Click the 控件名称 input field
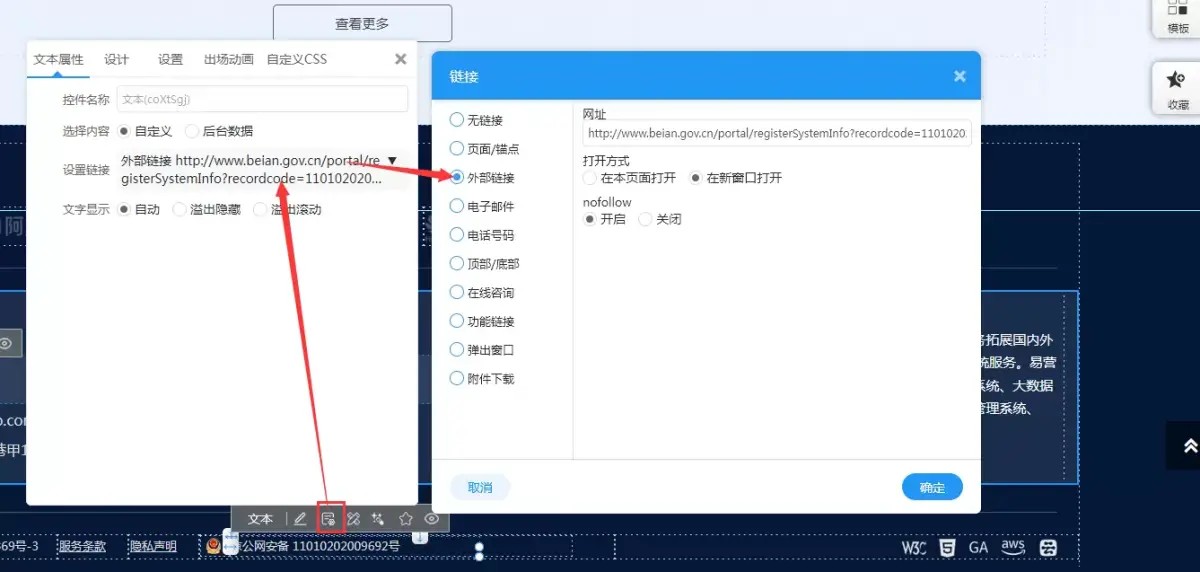This screenshot has width=1200, height=572. (263, 98)
